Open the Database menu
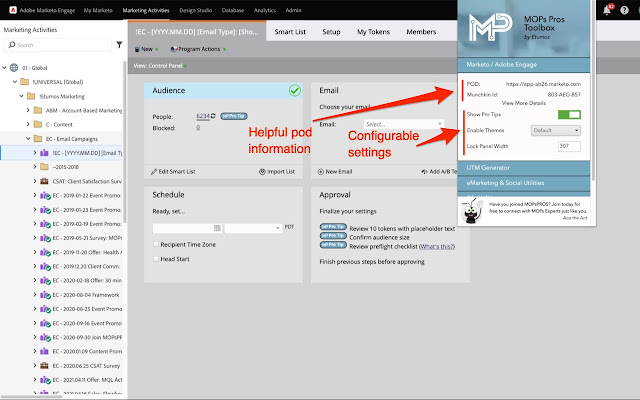 [233, 10]
